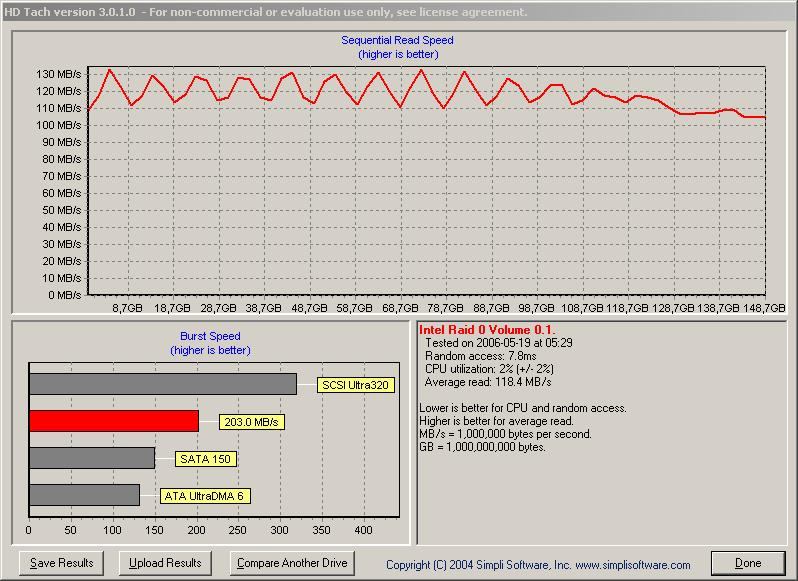Click the 400 tick on burst axis
The image size is (798, 581).
[363, 530]
